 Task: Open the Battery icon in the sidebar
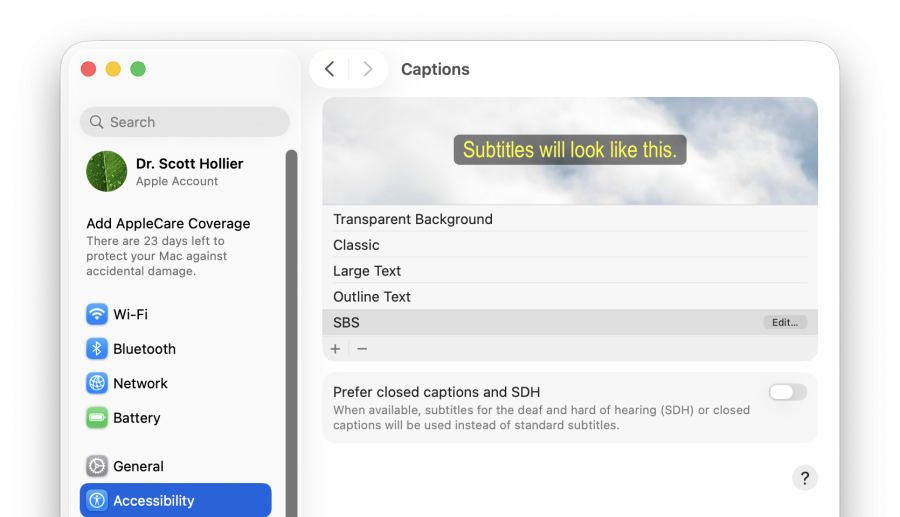(97, 418)
